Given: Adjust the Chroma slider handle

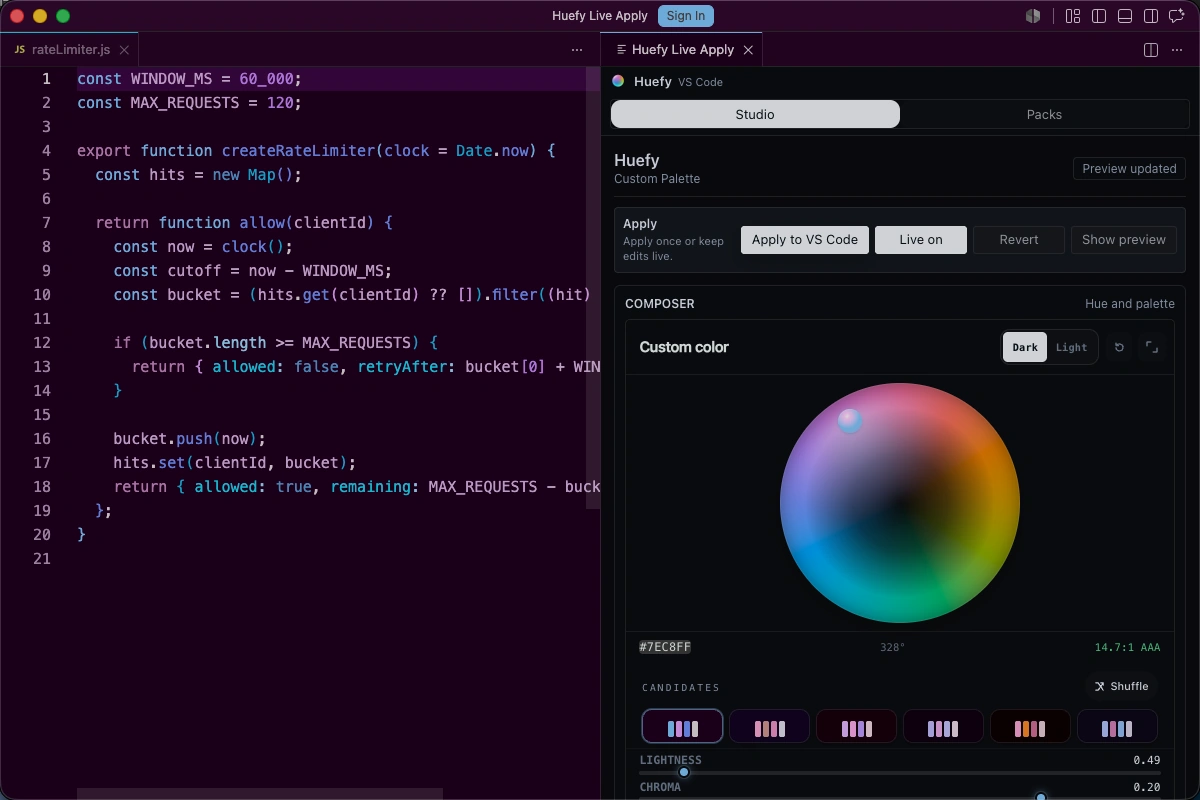Looking at the screenshot, I should (x=1041, y=796).
